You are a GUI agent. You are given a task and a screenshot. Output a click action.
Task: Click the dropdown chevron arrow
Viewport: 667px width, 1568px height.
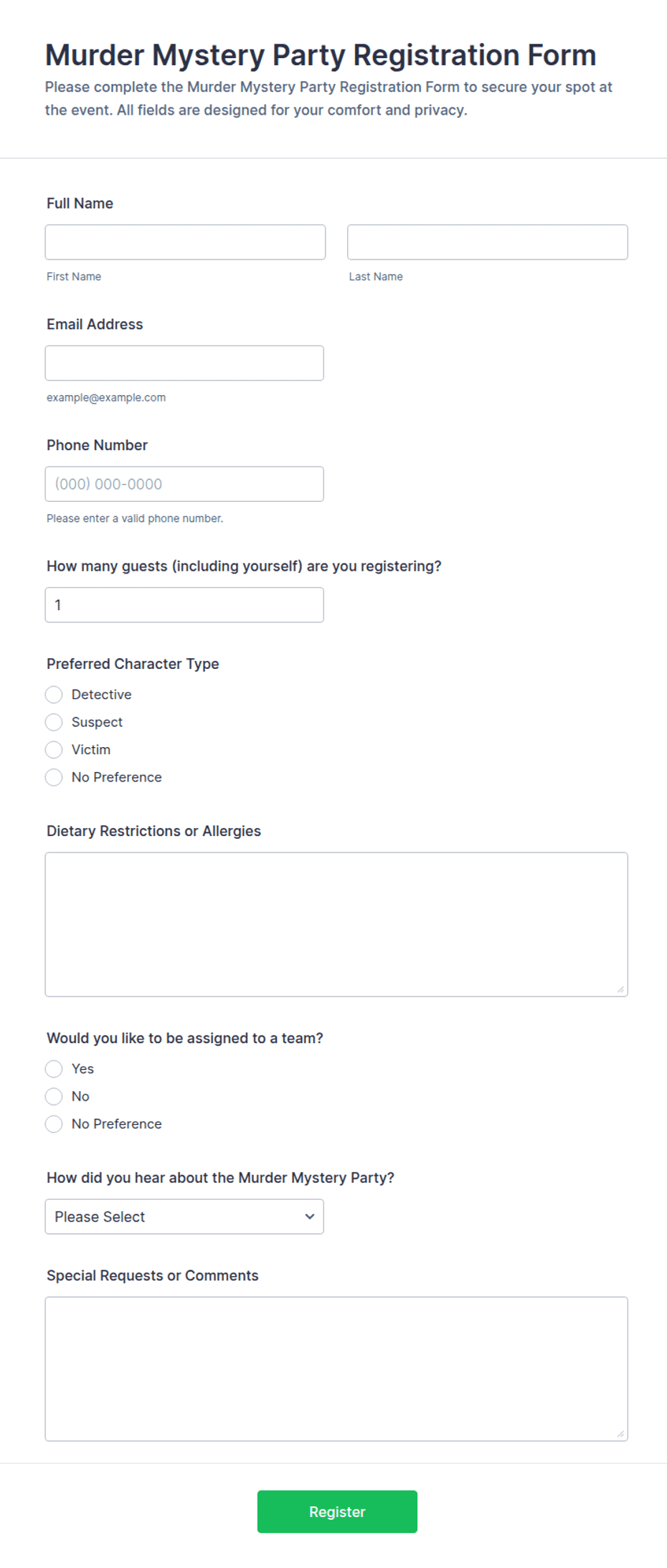click(x=310, y=1217)
